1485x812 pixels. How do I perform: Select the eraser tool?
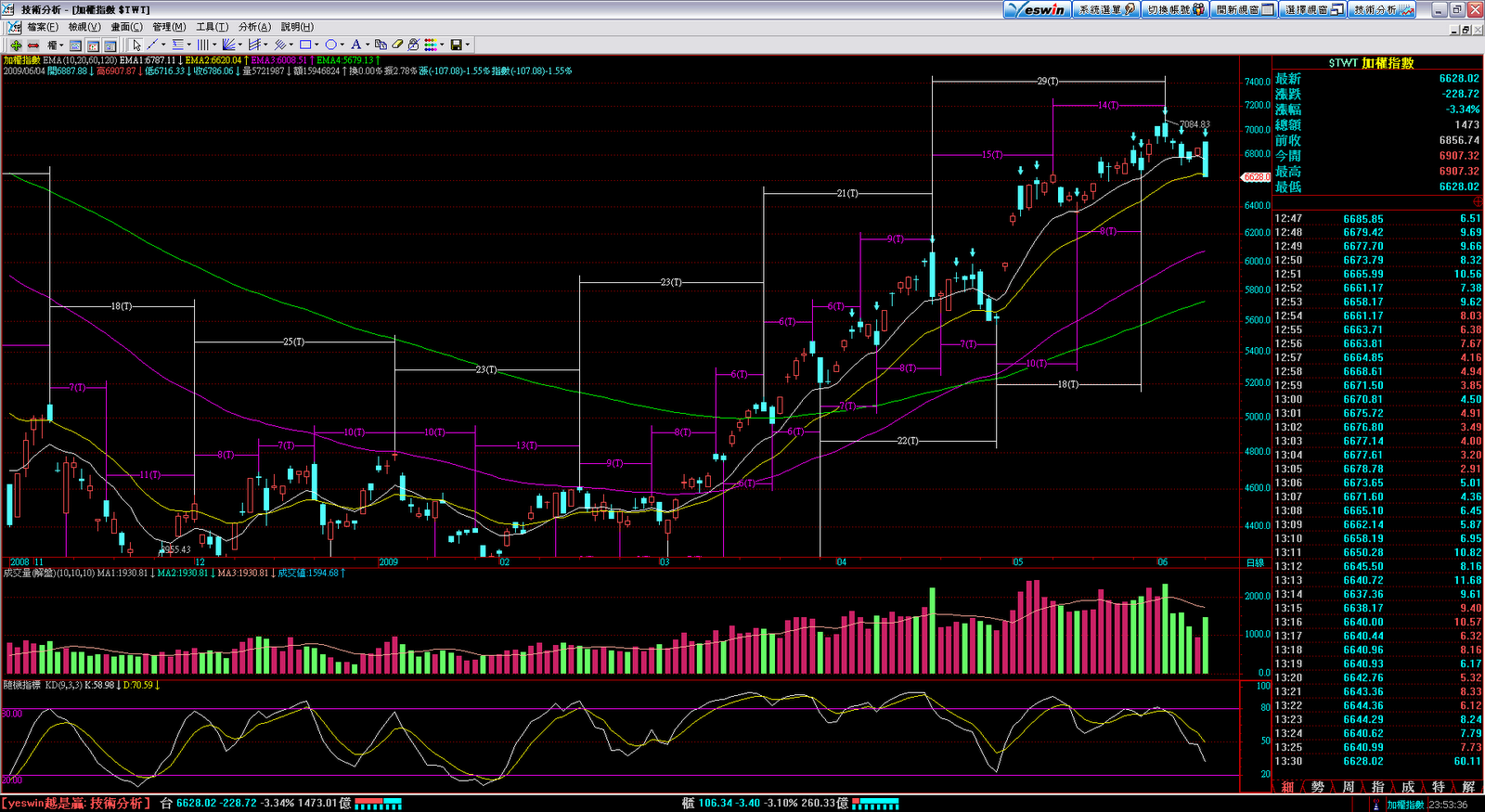pos(397,45)
